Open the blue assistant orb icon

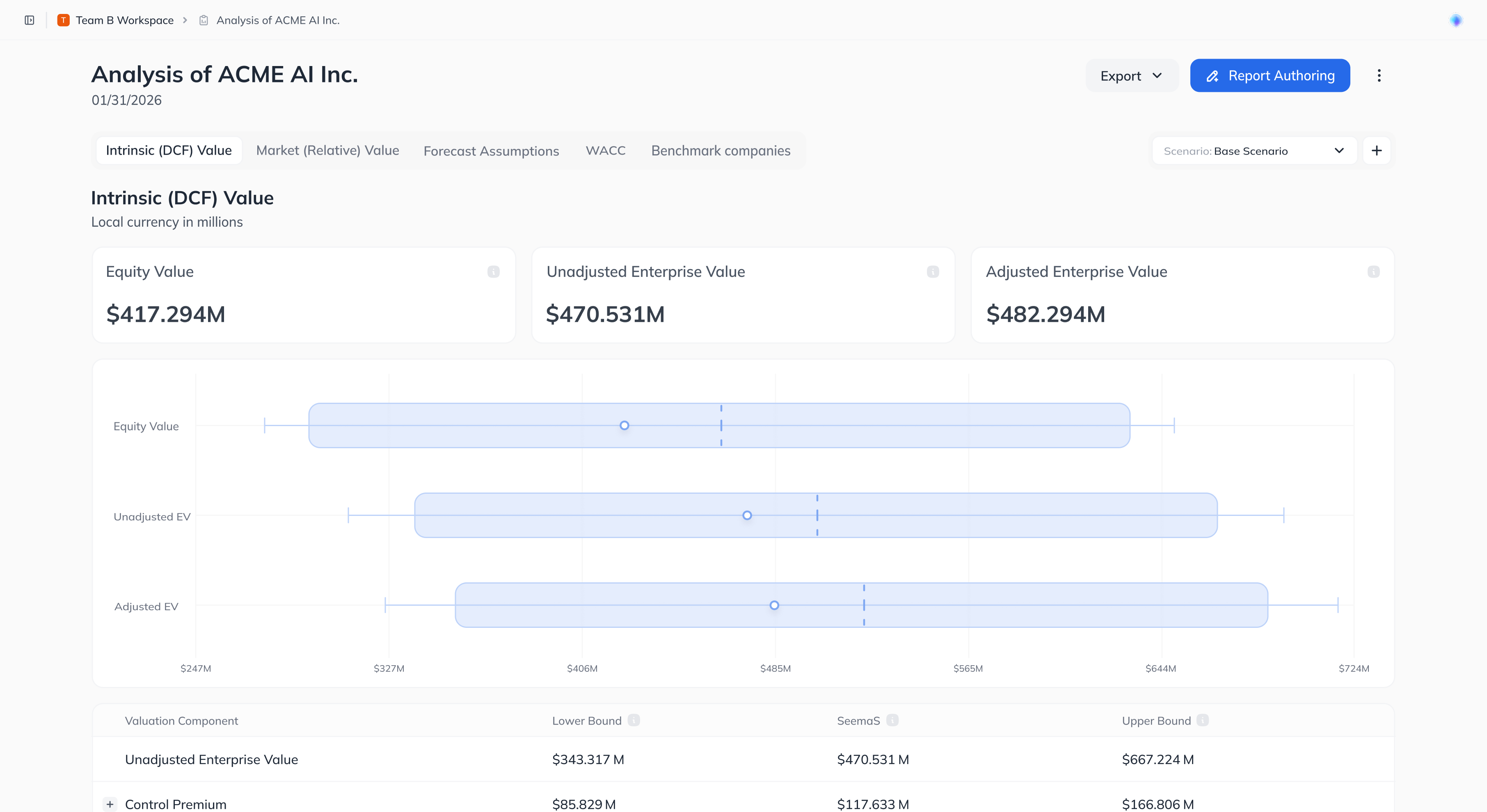click(1456, 20)
